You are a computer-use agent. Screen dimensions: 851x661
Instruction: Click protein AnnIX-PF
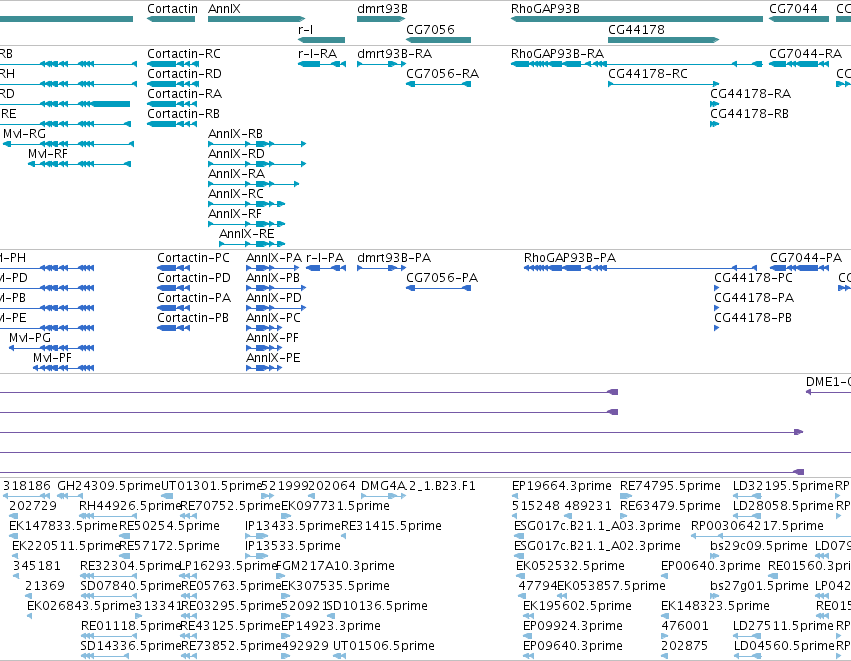coord(272,338)
